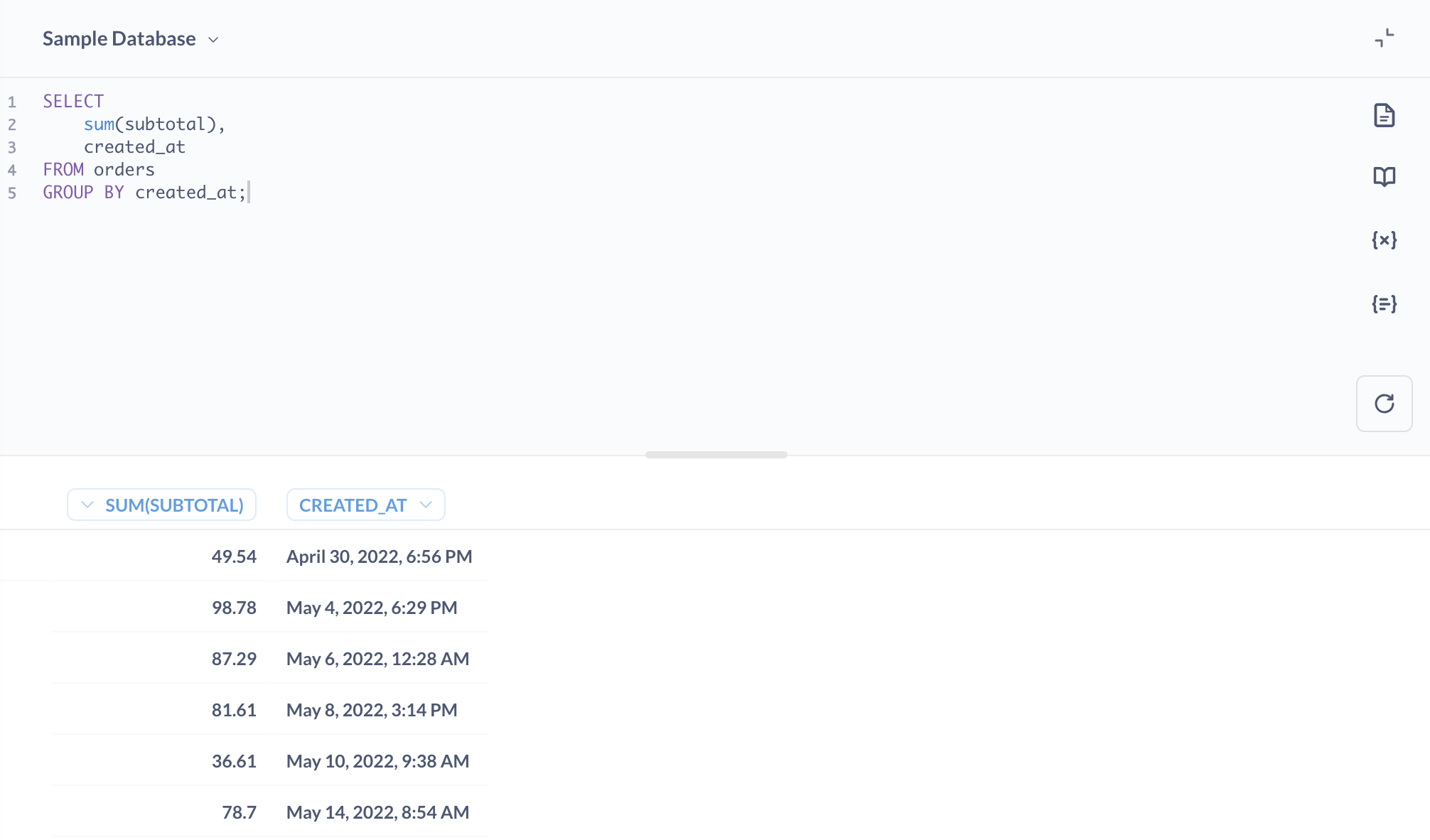Collapse the editor with top-right icon
The height and width of the screenshot is (840, 1430).
point(1383,38)
